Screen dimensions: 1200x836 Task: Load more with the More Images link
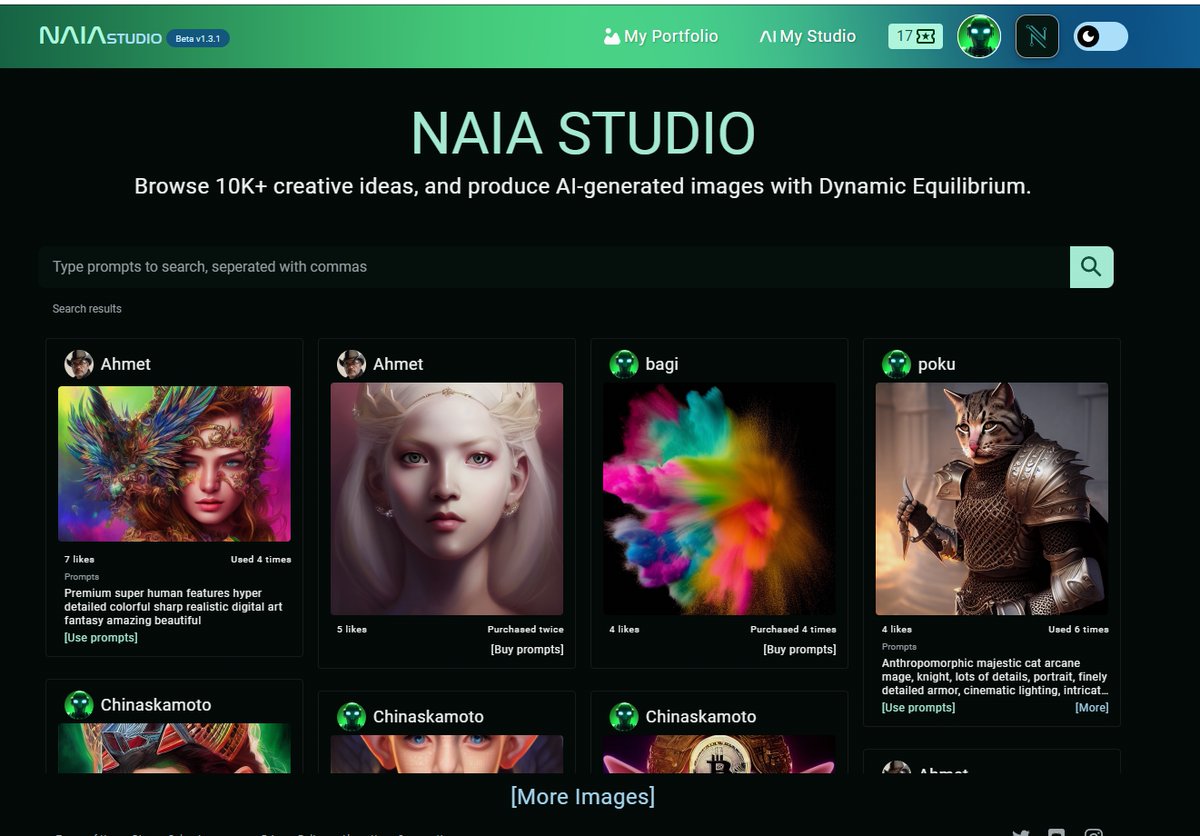pos(583,797)
